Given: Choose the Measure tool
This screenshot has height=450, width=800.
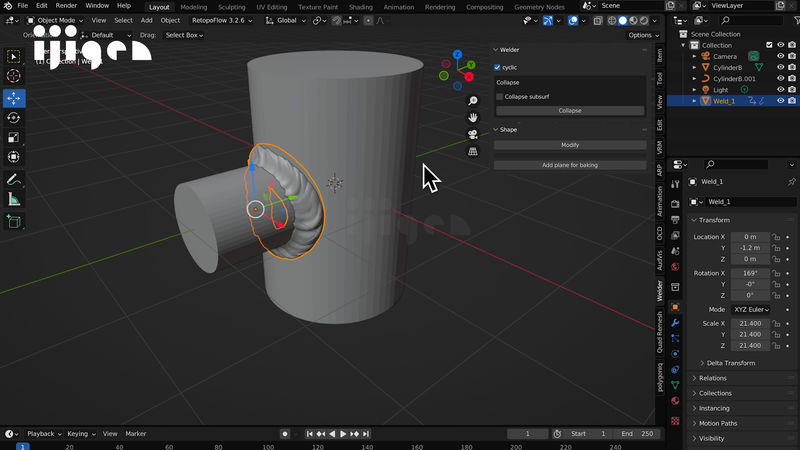Looking at the screenshot, I should (x=14, y=199).
